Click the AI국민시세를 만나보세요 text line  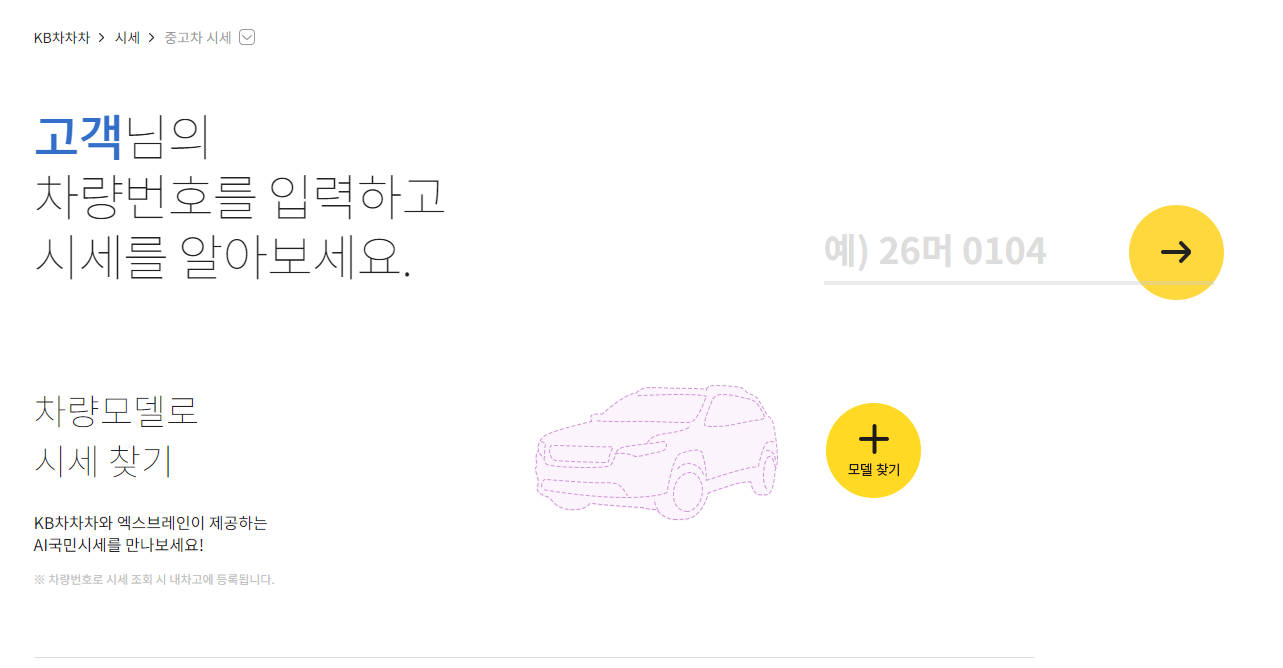point(119,546)
